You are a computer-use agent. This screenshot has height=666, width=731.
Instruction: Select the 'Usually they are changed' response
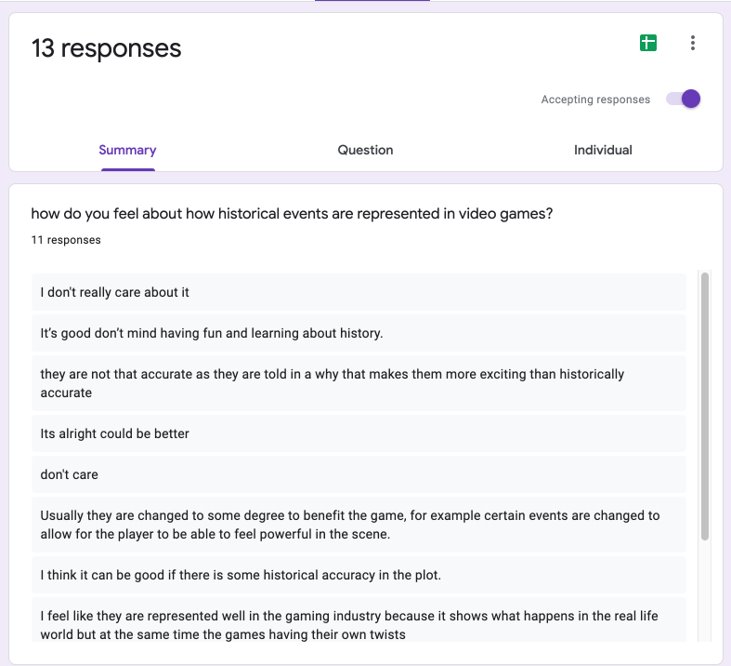359,525
